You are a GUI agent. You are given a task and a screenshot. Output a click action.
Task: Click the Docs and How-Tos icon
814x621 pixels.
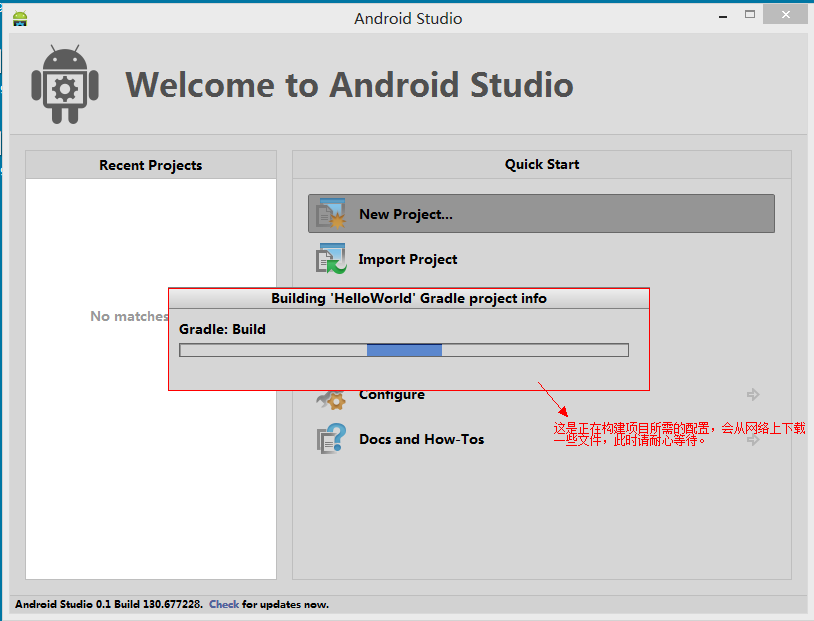[x=331, y=439]
